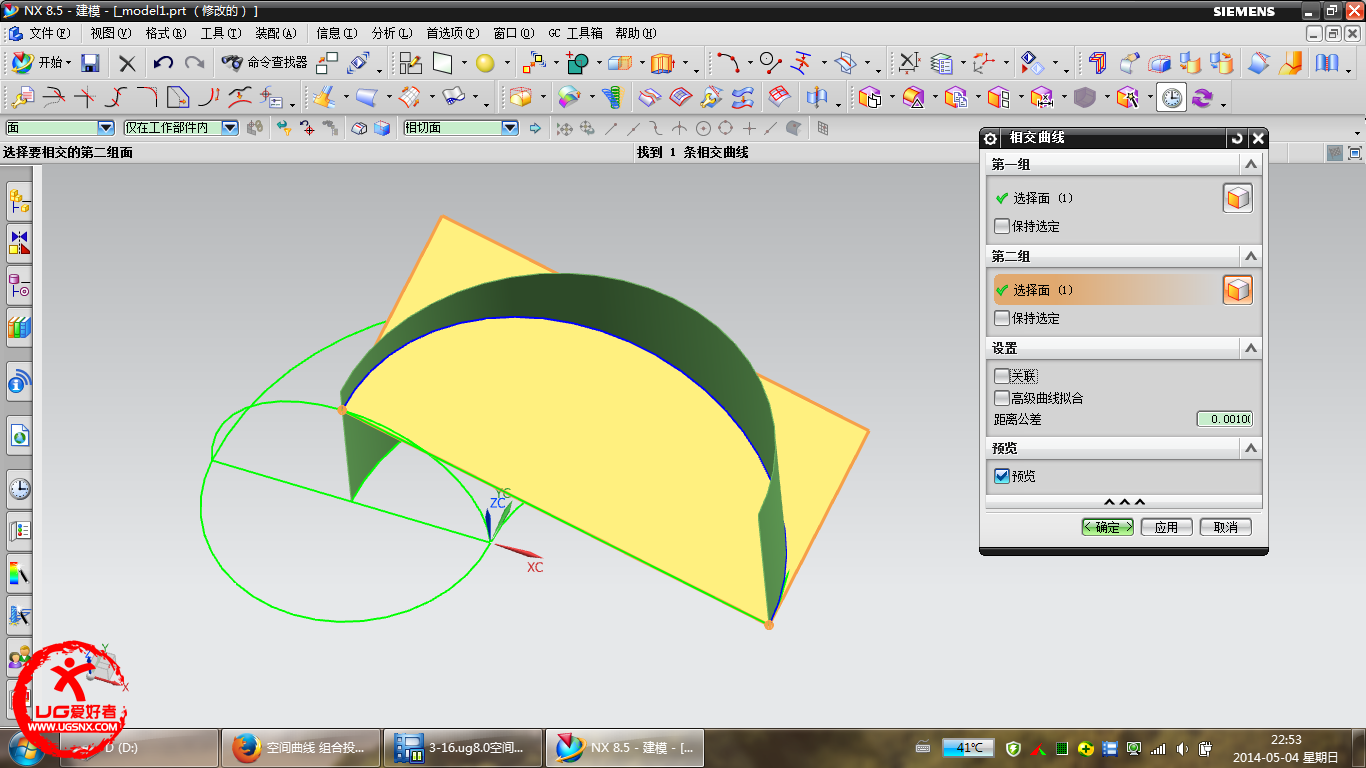Click the unite boolean icon
The width and height of the screenshot is (1366, 768).
pyautogui.click(x=577, y=63)
